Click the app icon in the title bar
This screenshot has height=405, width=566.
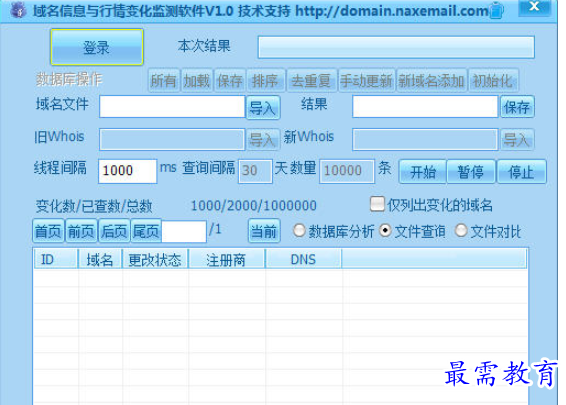[x=18, y=10]
